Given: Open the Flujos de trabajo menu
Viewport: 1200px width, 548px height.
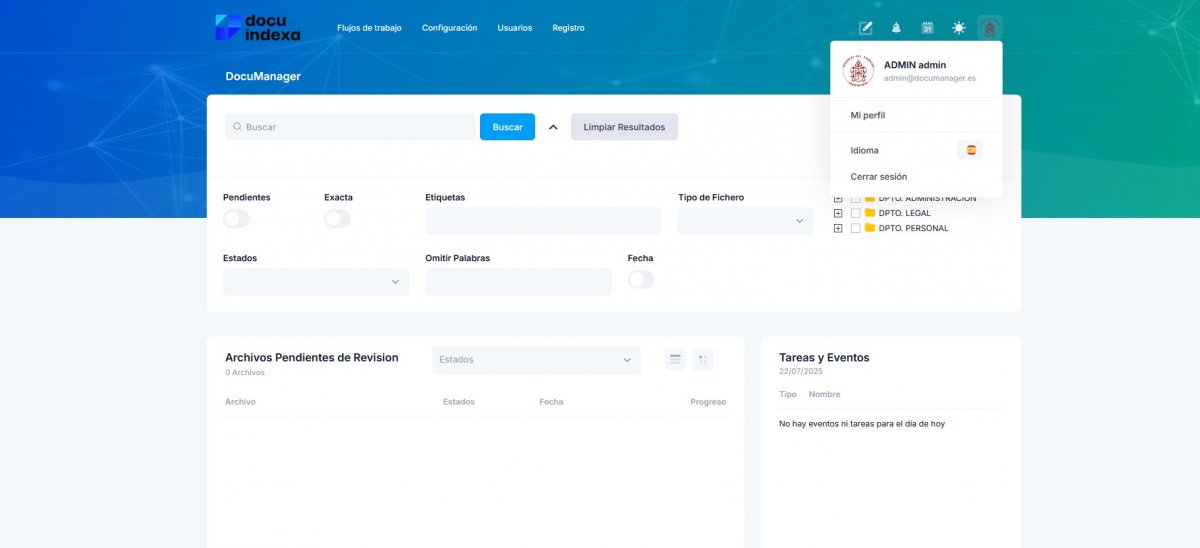Looking at the screenshot, I should [x=369, y=28].
